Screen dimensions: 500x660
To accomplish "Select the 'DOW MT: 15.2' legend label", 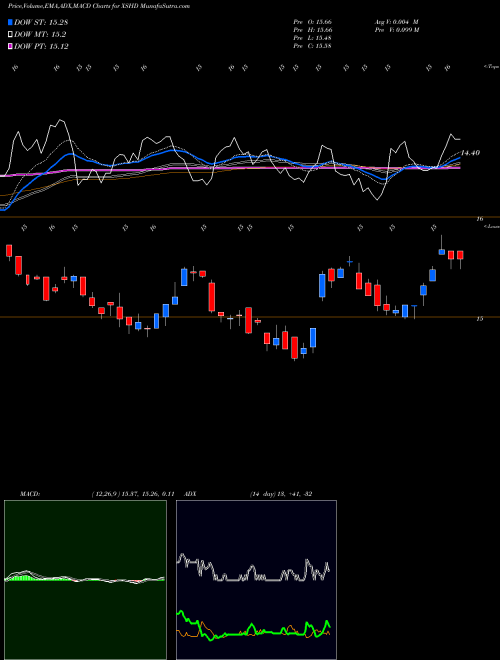I will [x=40, y=35].
